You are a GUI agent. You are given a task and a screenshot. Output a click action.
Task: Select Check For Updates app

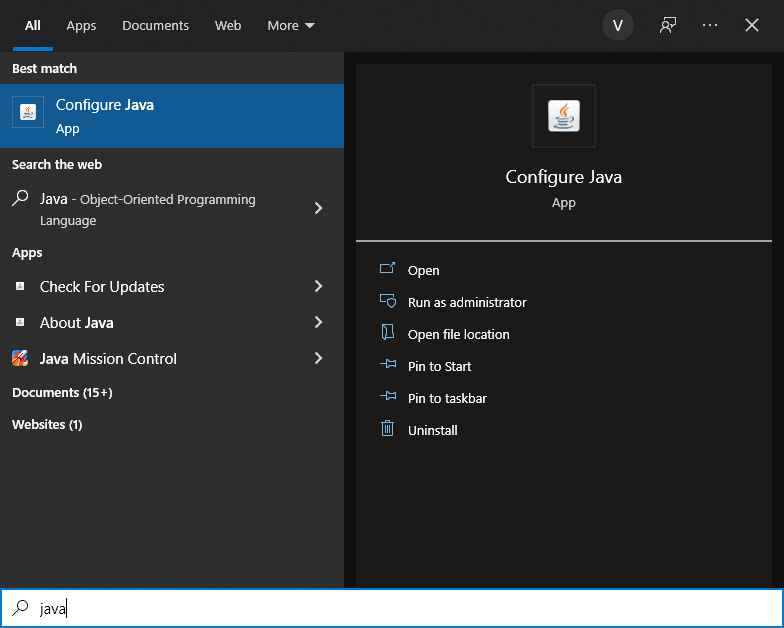pos(172,286)
